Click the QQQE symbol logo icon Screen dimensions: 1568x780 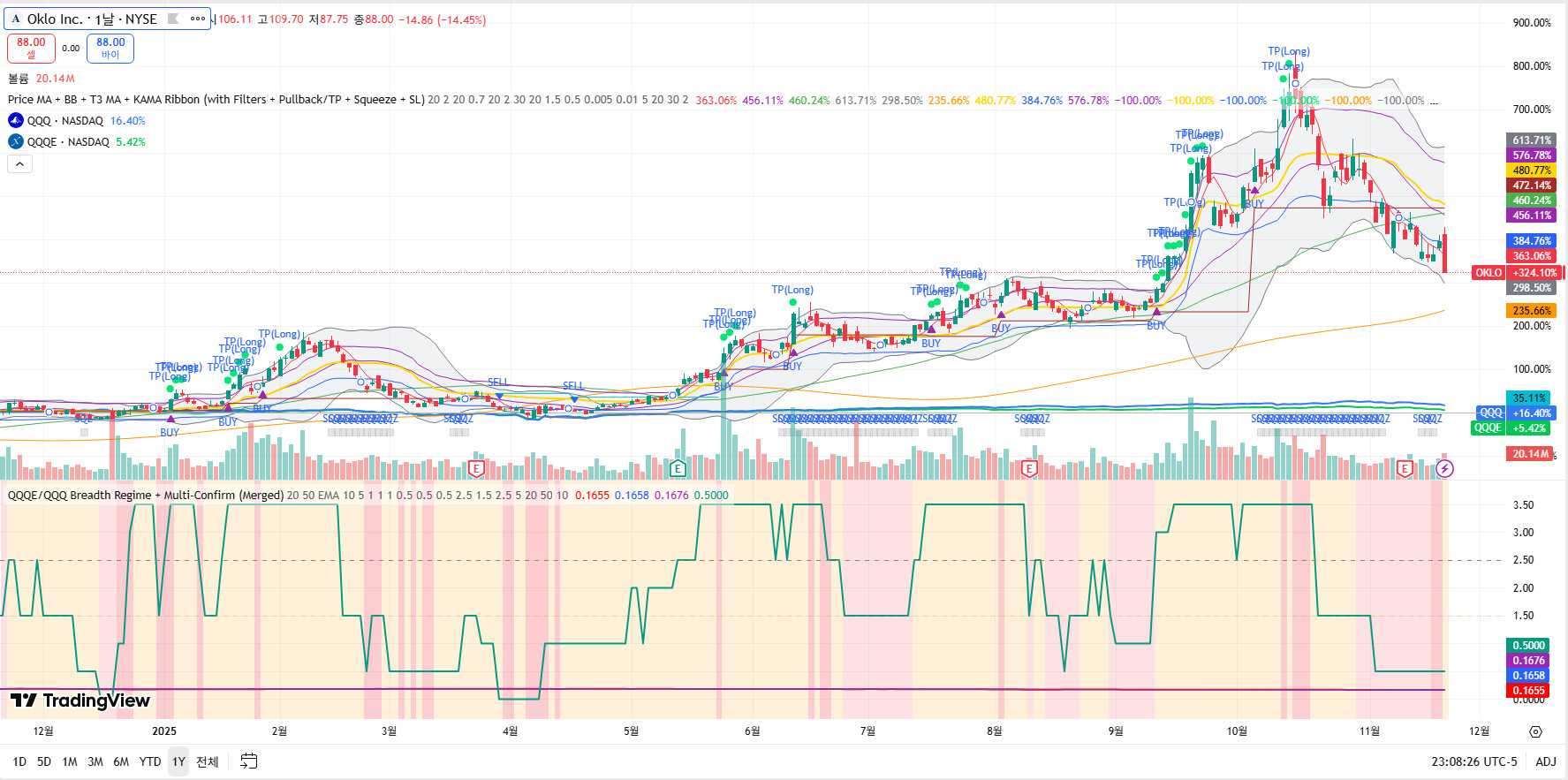(x=16, y=141)
